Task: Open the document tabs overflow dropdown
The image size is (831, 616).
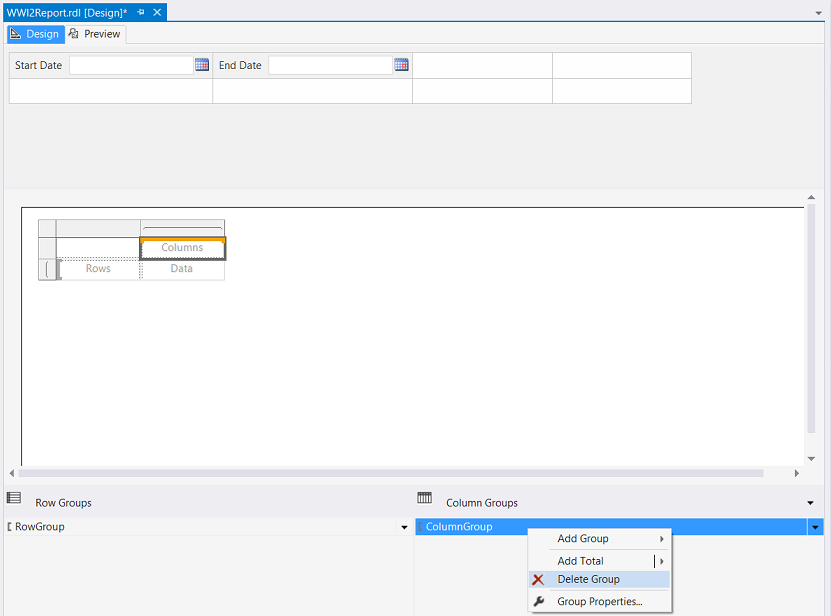Action: [819, 13]
